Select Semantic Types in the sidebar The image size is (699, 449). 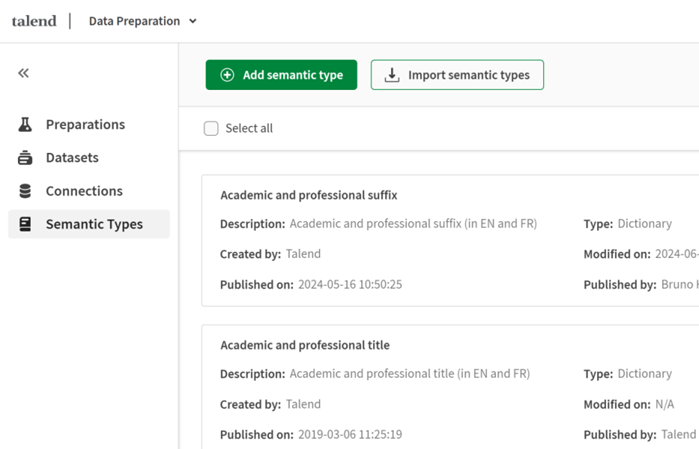tap(94, 224)
